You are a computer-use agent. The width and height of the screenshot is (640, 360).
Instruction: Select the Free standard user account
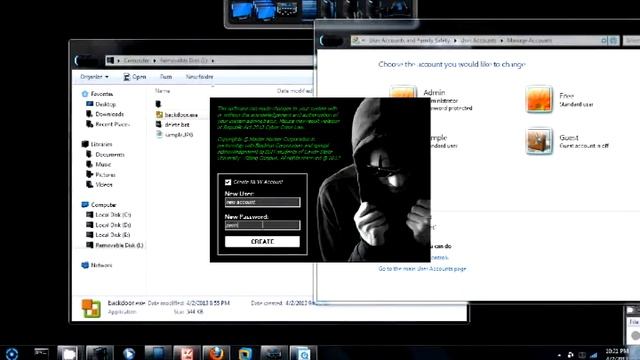(x=560, y=99)
